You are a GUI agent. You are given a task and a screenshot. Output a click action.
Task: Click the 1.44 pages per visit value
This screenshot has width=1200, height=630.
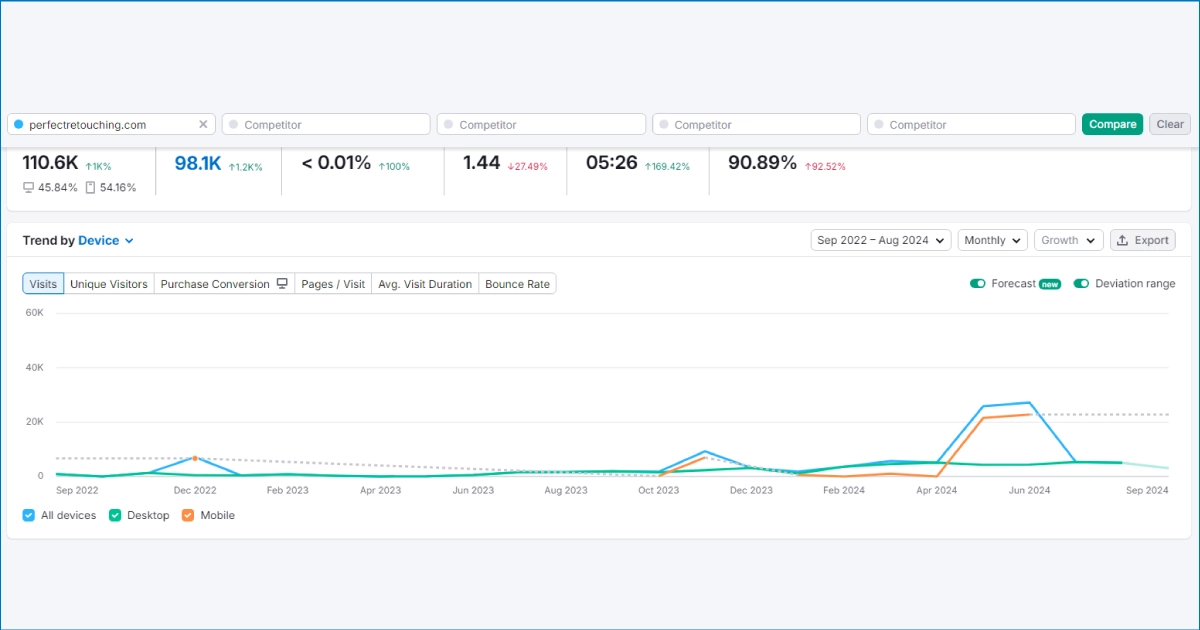[x=482, y=163]
